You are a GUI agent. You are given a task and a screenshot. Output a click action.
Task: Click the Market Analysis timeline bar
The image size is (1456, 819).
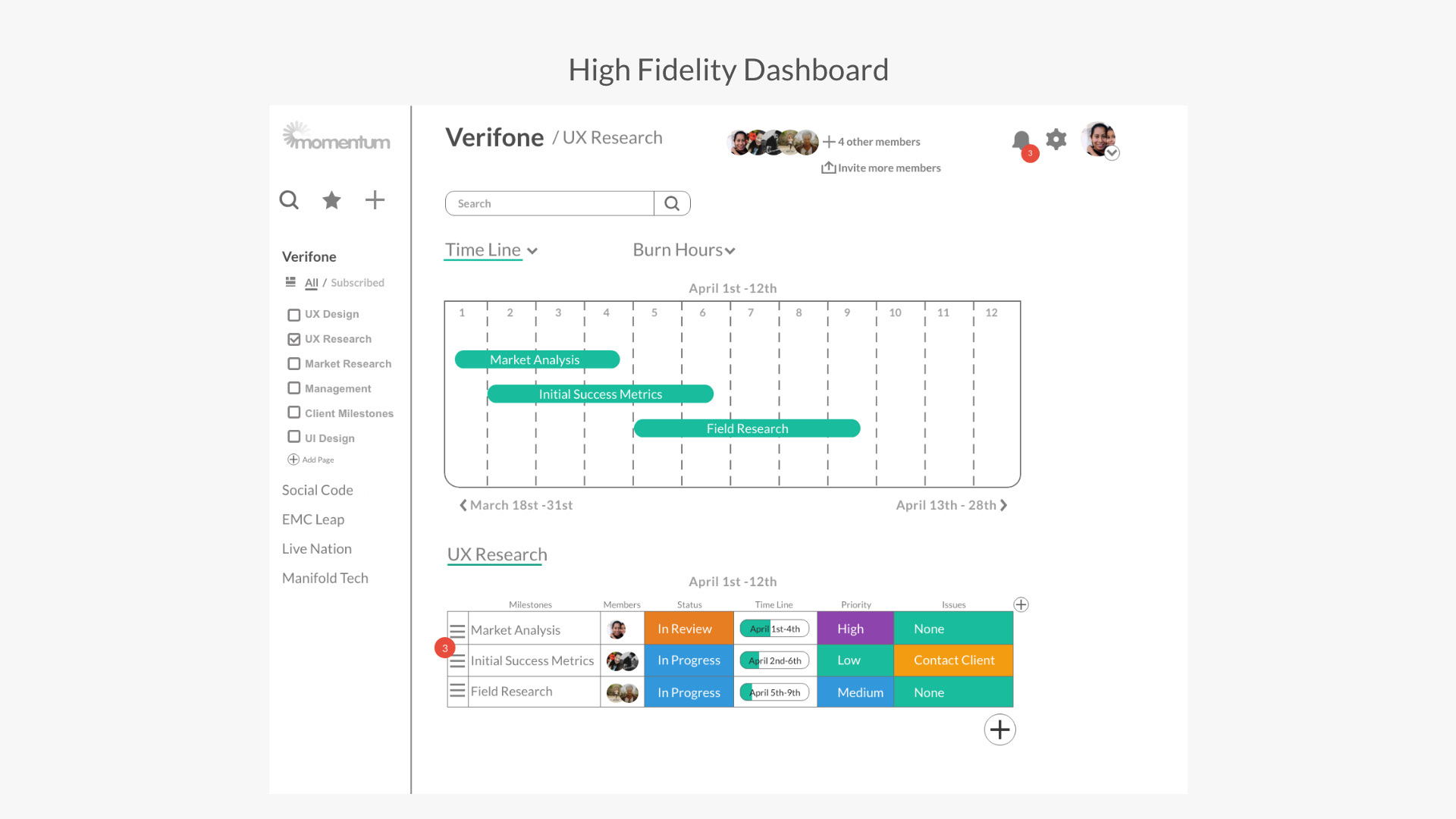click(537, 359)
